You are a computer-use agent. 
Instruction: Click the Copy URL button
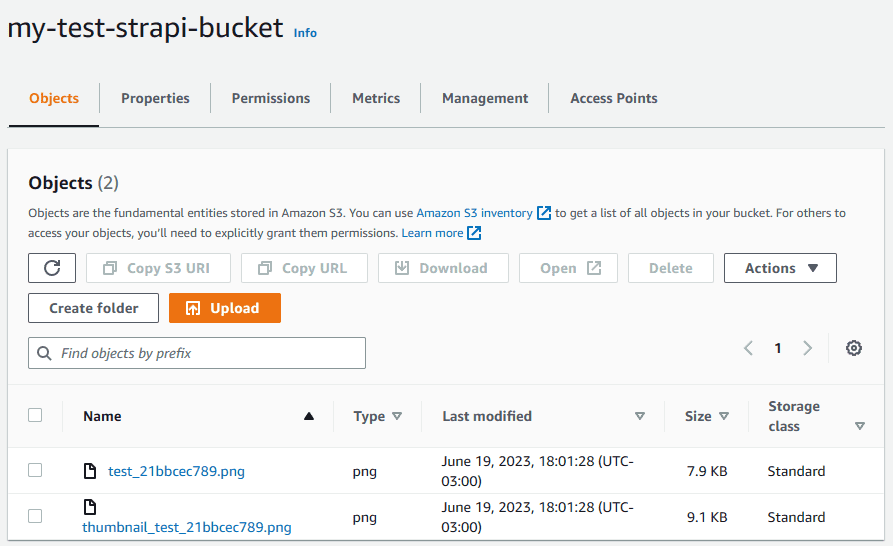(304, 268)
